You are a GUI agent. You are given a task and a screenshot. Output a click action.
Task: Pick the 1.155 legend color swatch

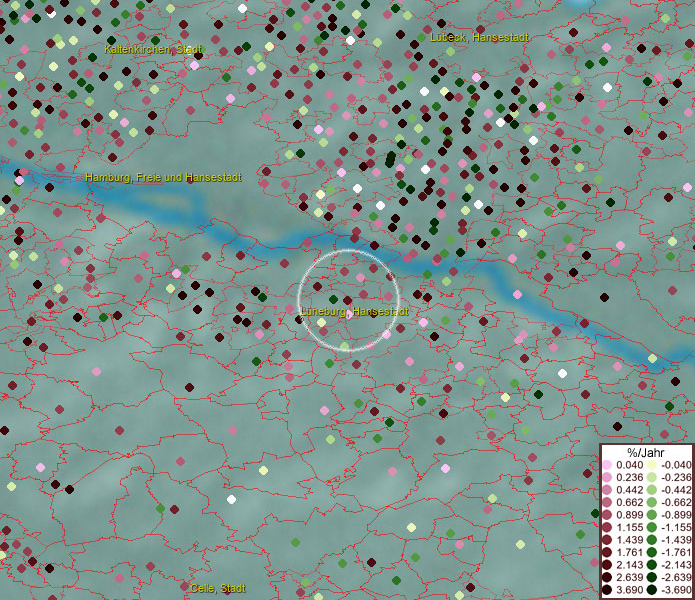point(607,527)
